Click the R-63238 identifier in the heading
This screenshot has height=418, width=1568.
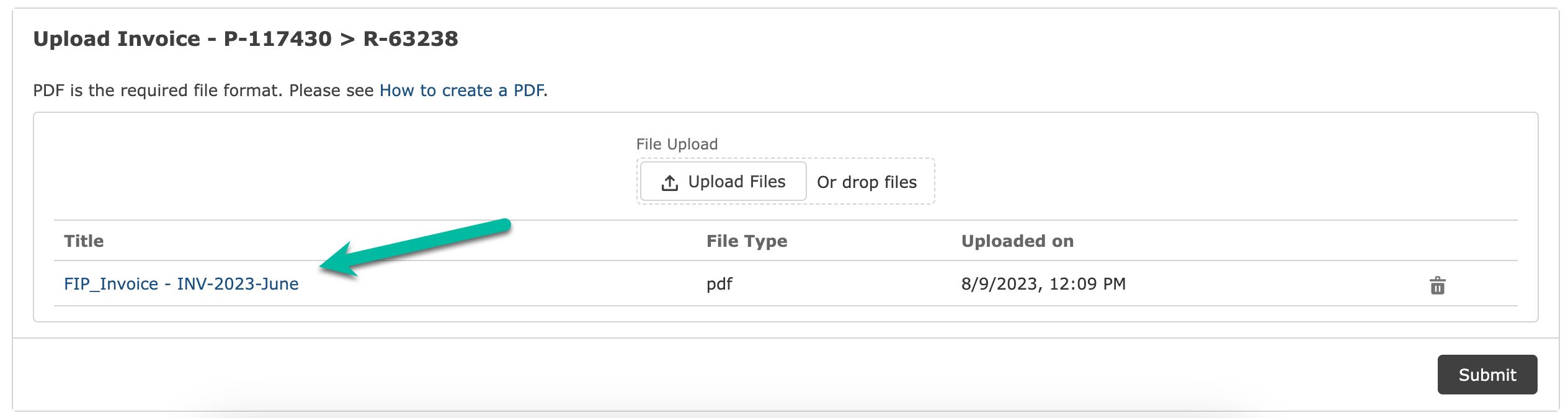[x=411, y=39]
